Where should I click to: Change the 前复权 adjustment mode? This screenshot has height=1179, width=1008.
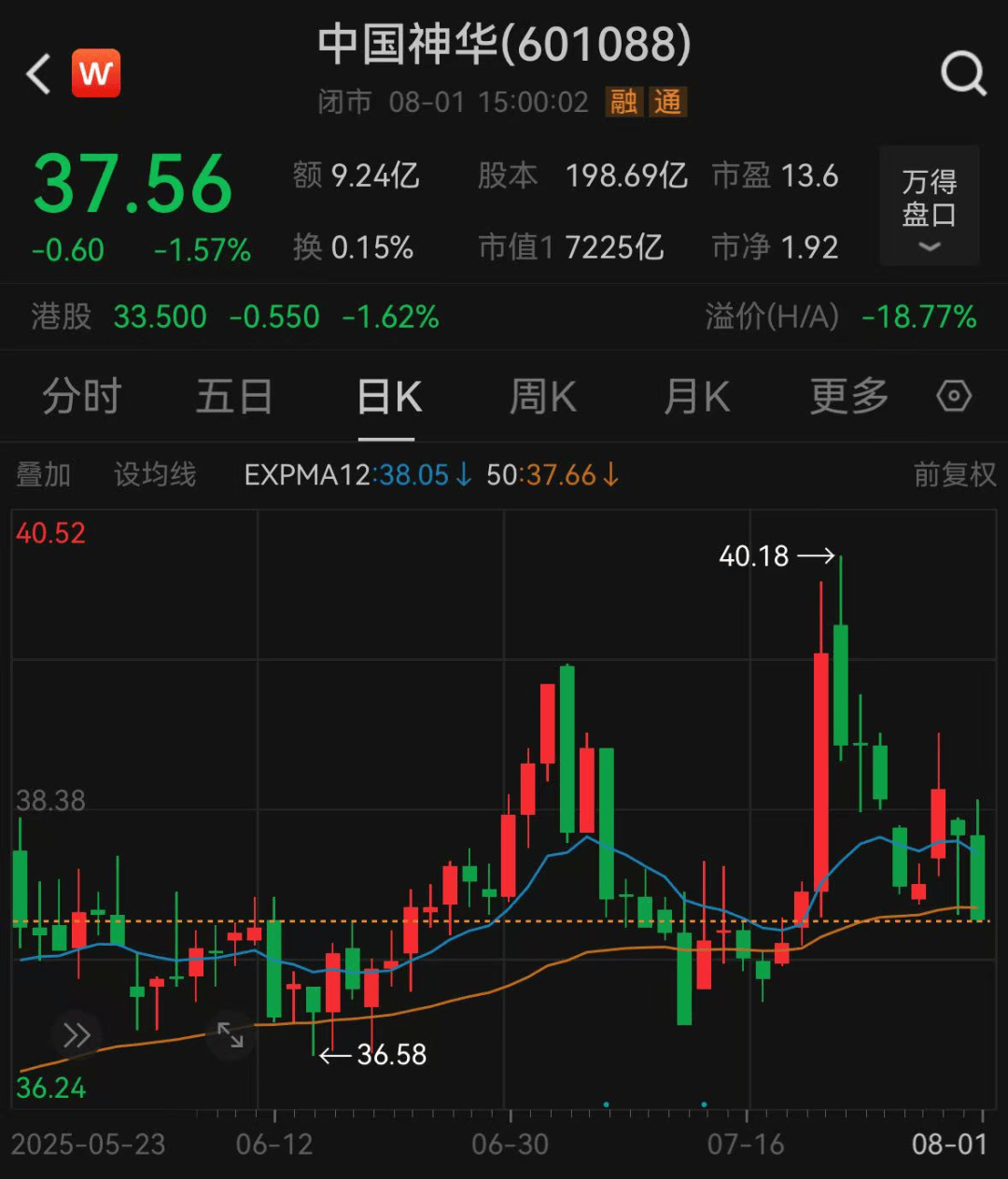[x=955, y=474]
